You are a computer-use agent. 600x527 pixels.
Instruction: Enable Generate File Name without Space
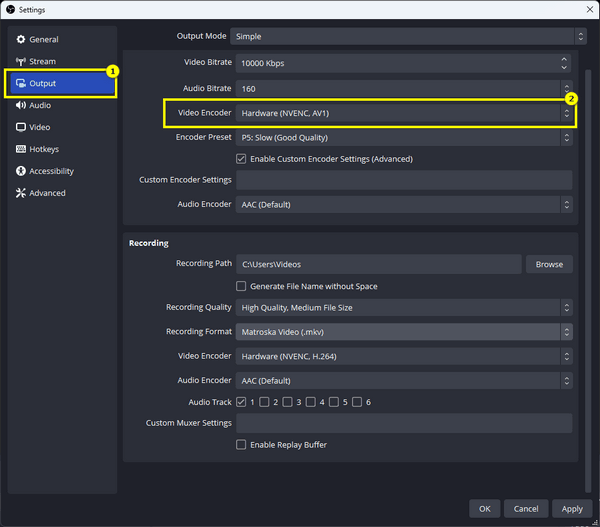tap(241, 286)
